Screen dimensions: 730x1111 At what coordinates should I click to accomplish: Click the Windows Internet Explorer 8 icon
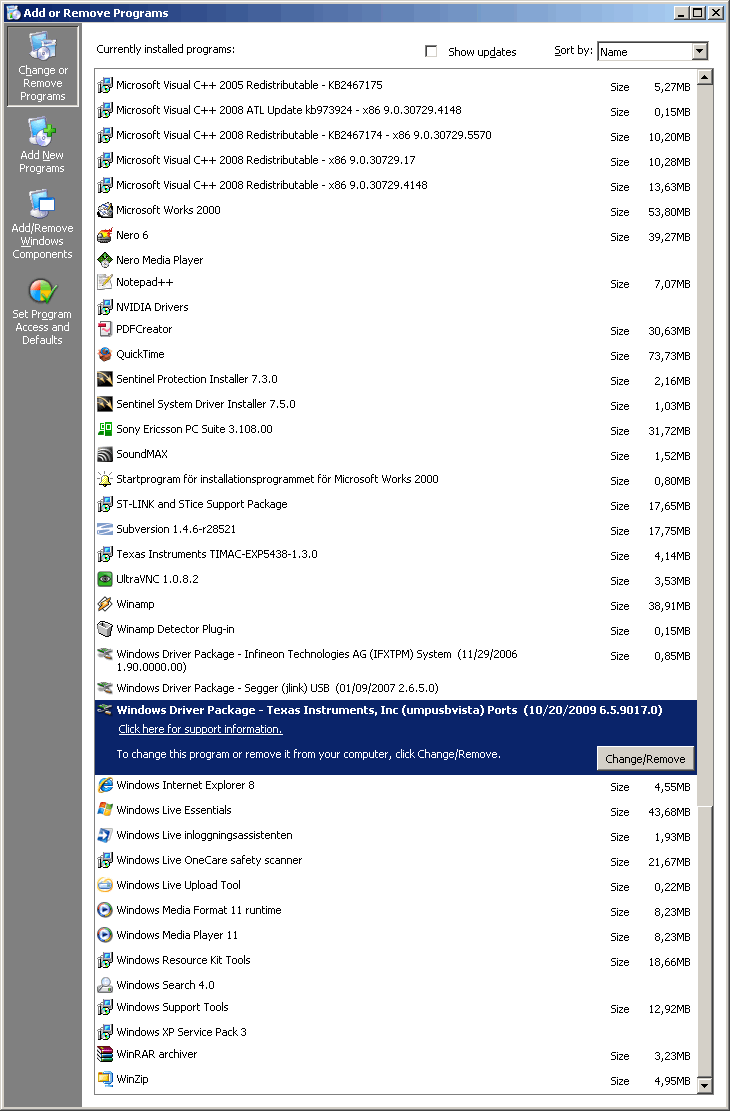(105, 785)
